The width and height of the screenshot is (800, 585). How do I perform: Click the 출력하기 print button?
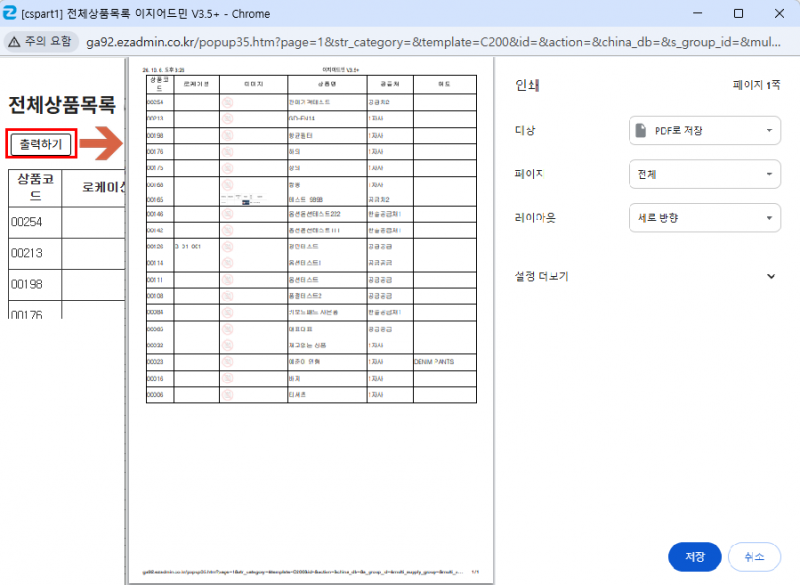point(41,144)
